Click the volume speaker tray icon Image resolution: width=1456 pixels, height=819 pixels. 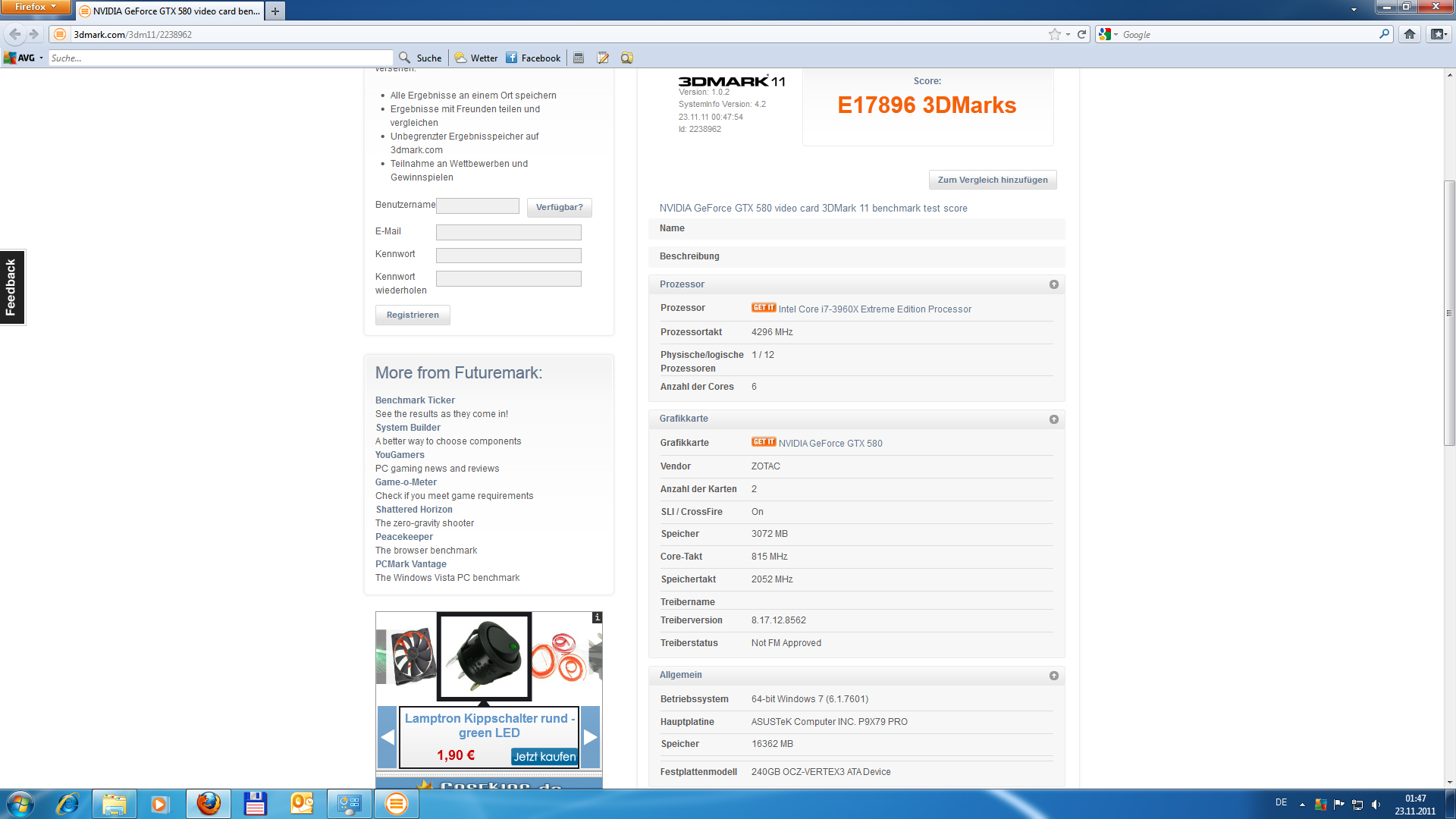pos(1376,805)
